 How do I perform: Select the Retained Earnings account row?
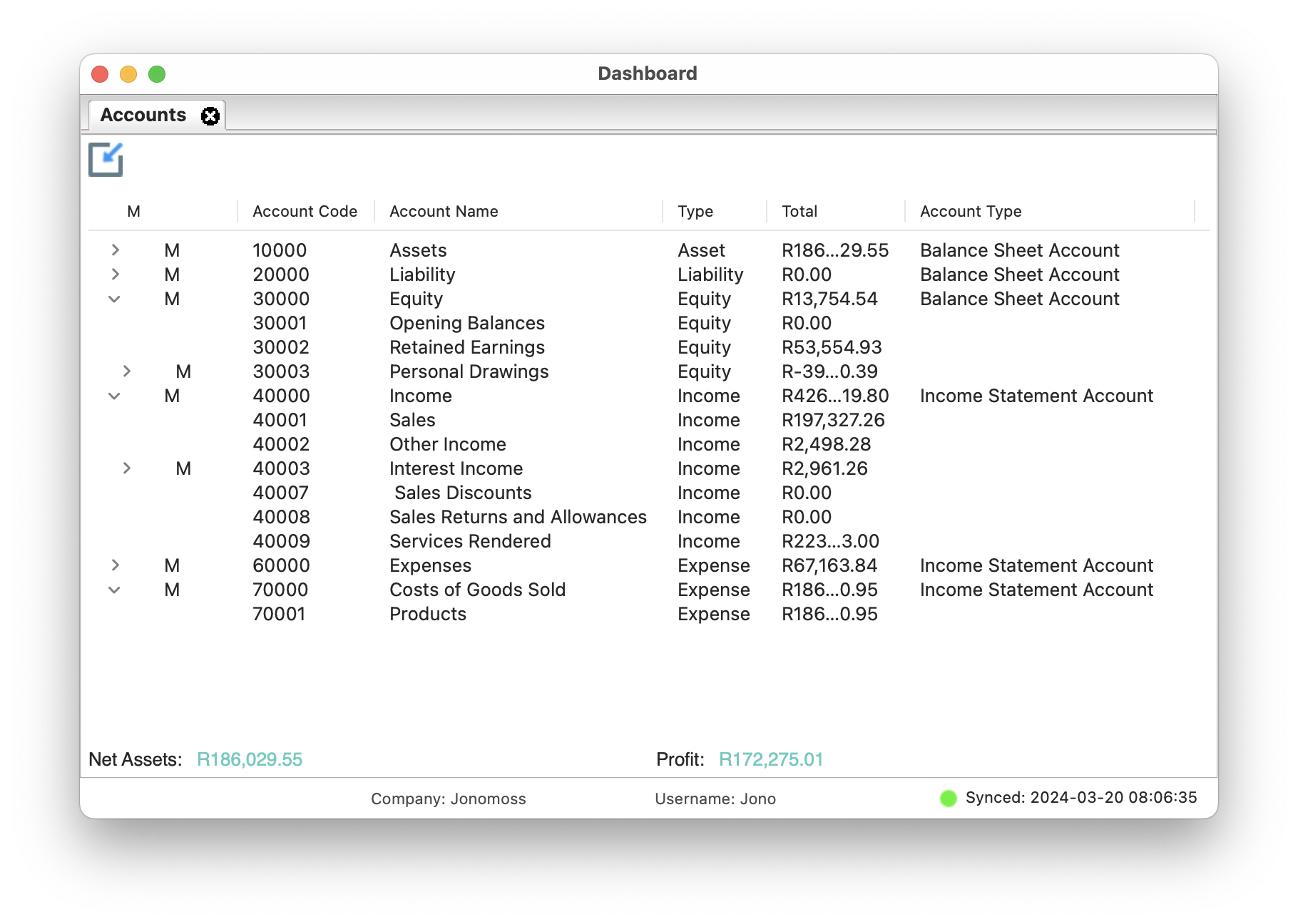click(x=649, y=347)
